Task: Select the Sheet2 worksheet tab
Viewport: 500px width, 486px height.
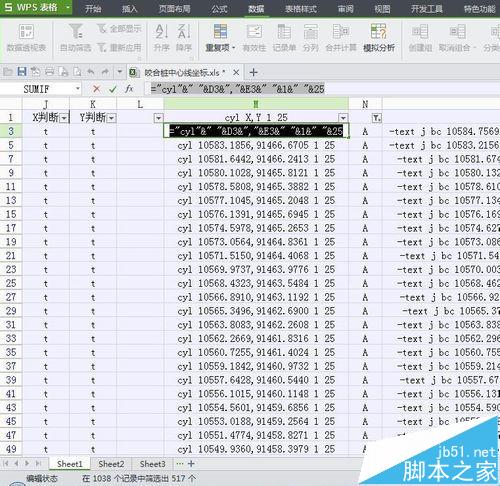Action: (111, 464)
